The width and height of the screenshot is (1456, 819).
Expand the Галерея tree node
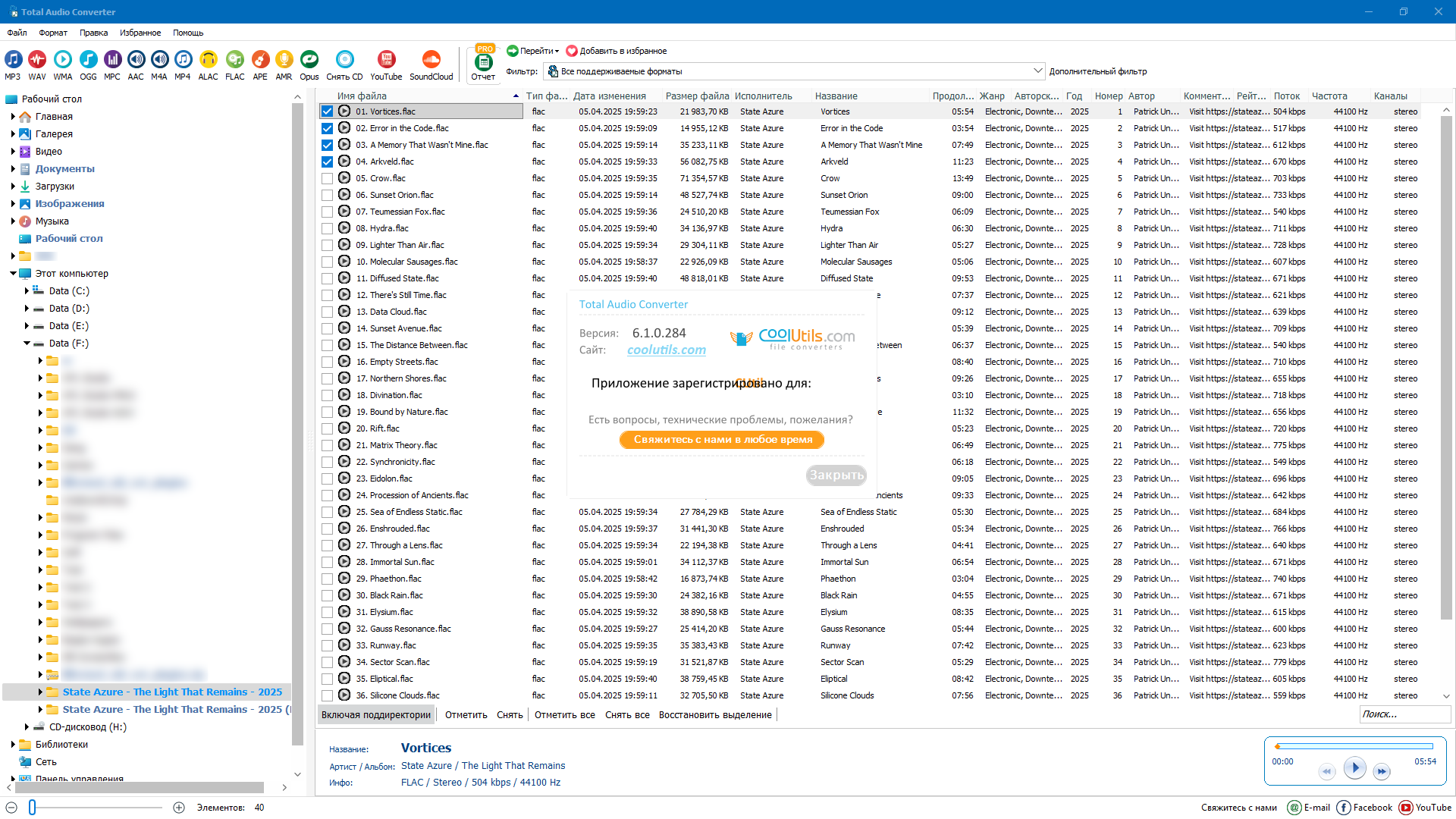click(13, 134)
